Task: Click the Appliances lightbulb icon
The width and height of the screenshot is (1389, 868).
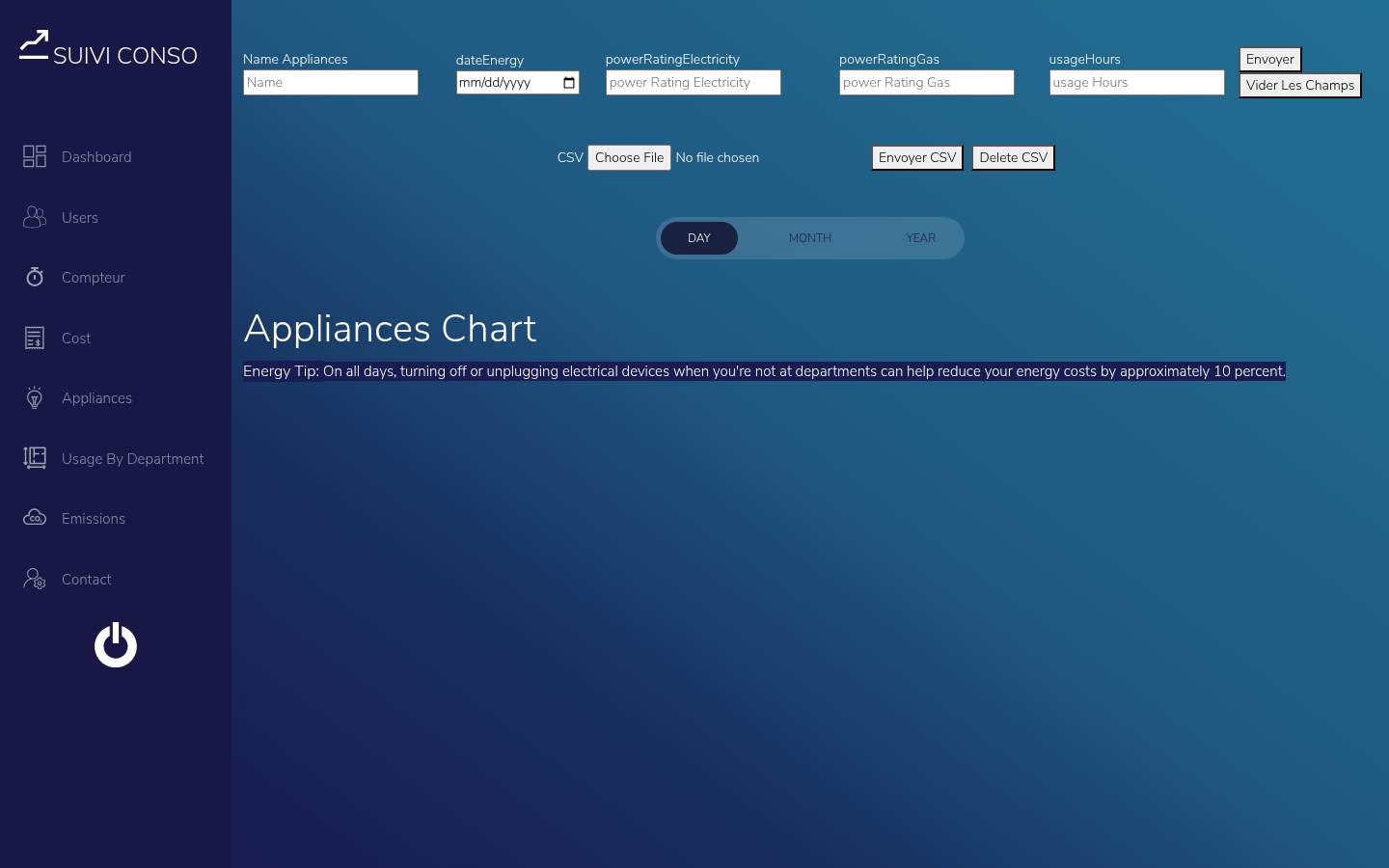Action: tap(35, 397)
